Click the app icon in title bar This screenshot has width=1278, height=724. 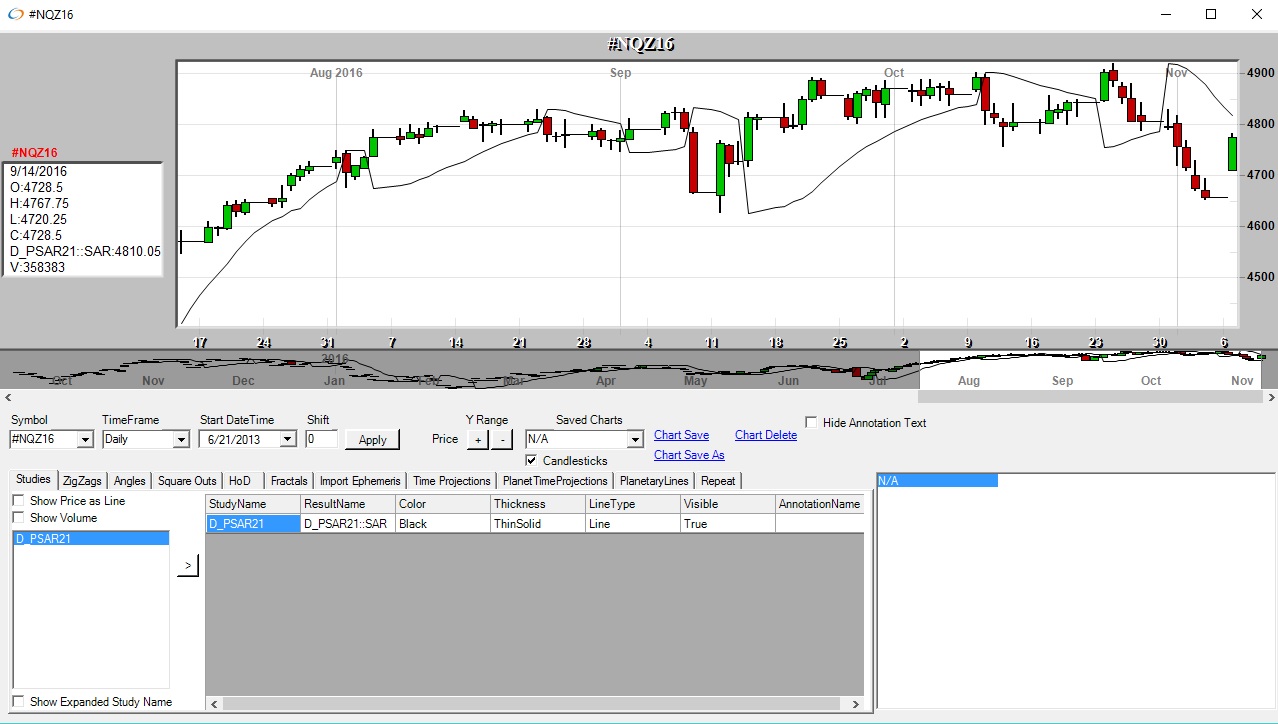[x=15, y=14]
